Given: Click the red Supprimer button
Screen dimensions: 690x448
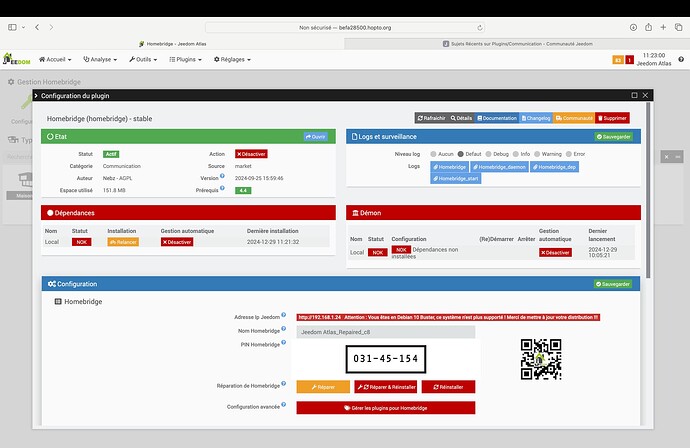Looking at the screenshot, I should pyautogui.click(x=612, y=118).
